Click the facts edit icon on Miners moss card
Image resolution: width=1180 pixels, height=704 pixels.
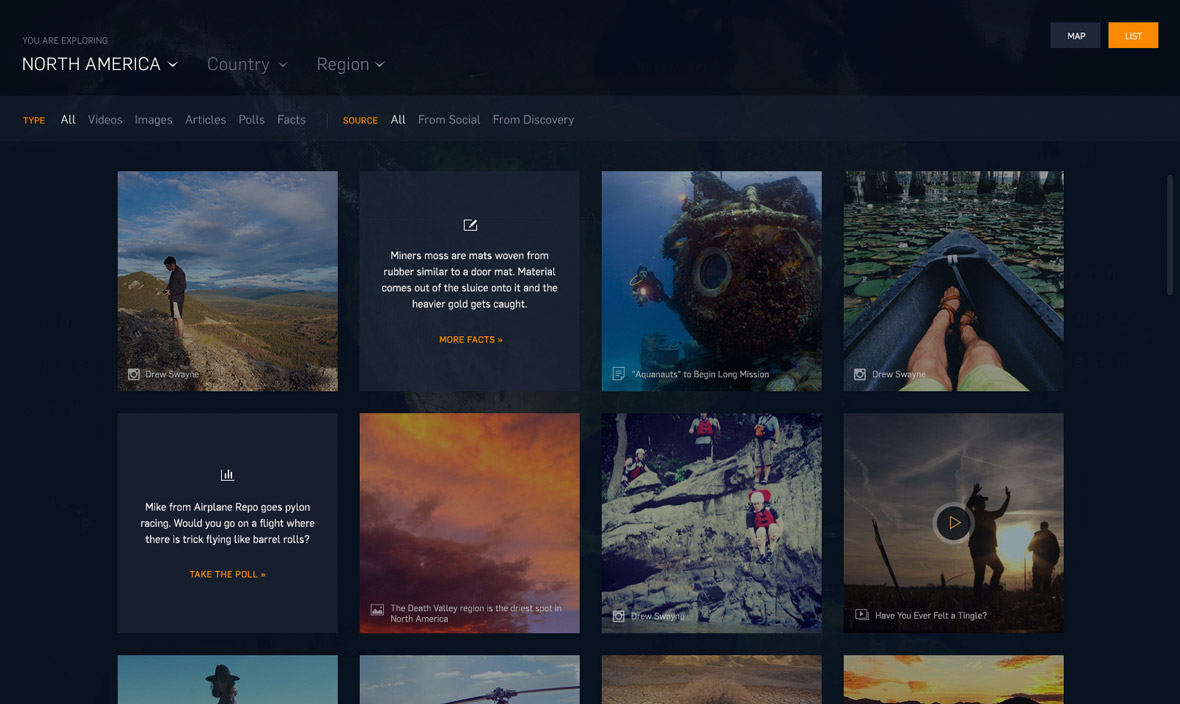470,225
